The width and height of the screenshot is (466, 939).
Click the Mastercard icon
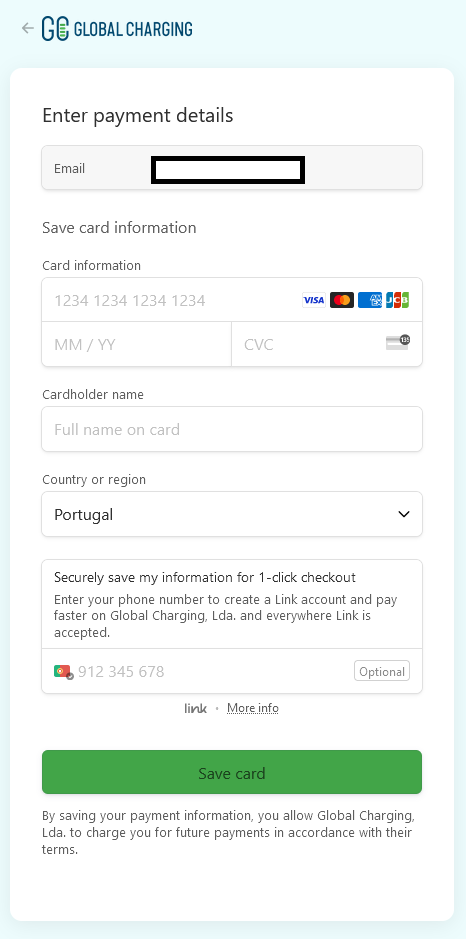(342, 300)
